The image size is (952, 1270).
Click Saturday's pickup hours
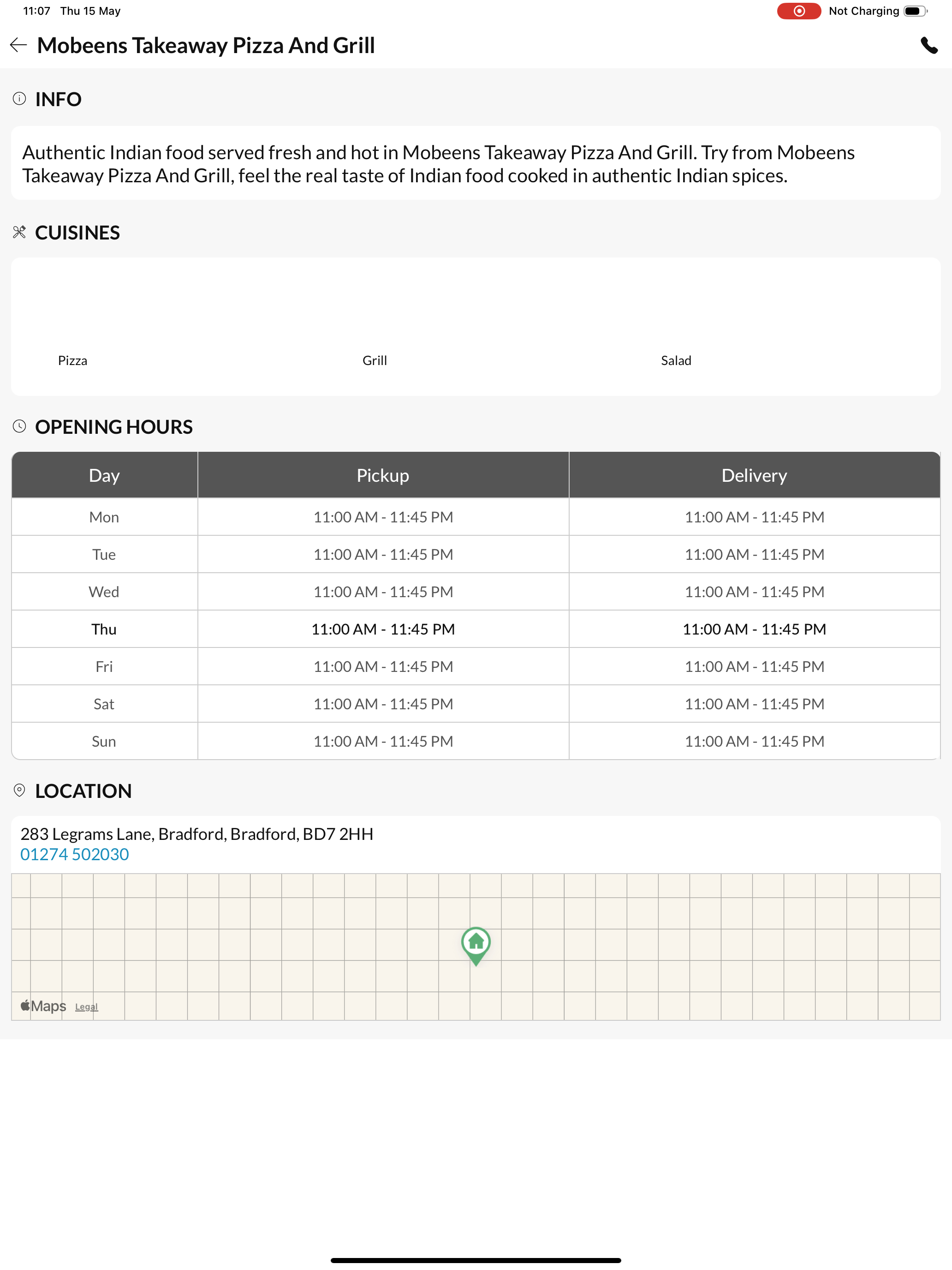point(383,704)
